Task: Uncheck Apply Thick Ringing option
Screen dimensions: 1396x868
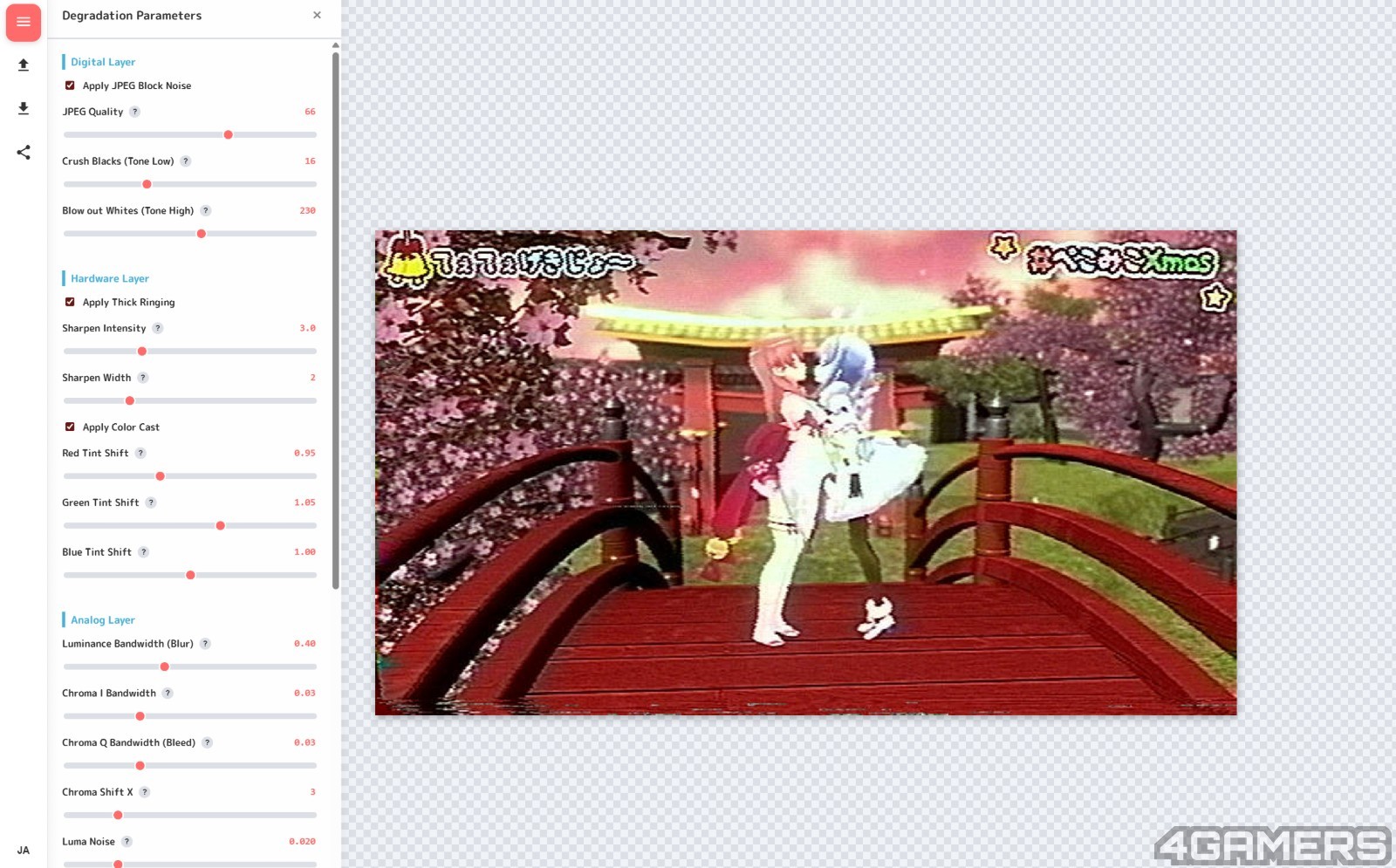Action: click(70, 302)
